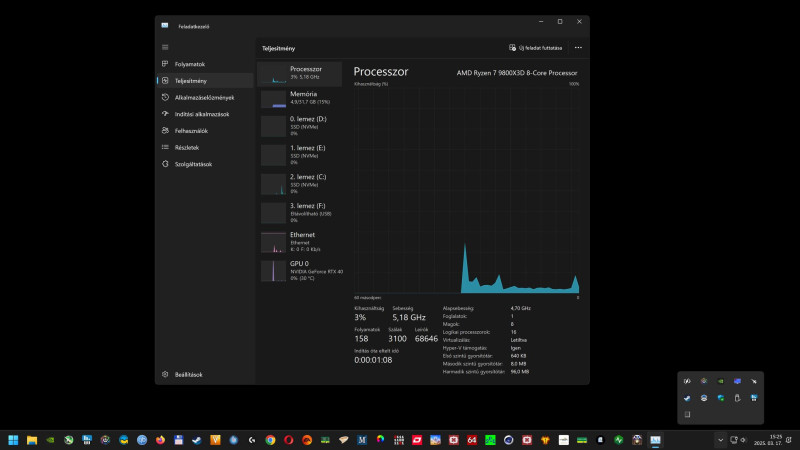Click the AMD Ryzen 7 9800X3D label

pyautogui.click(x=517, y=73)
